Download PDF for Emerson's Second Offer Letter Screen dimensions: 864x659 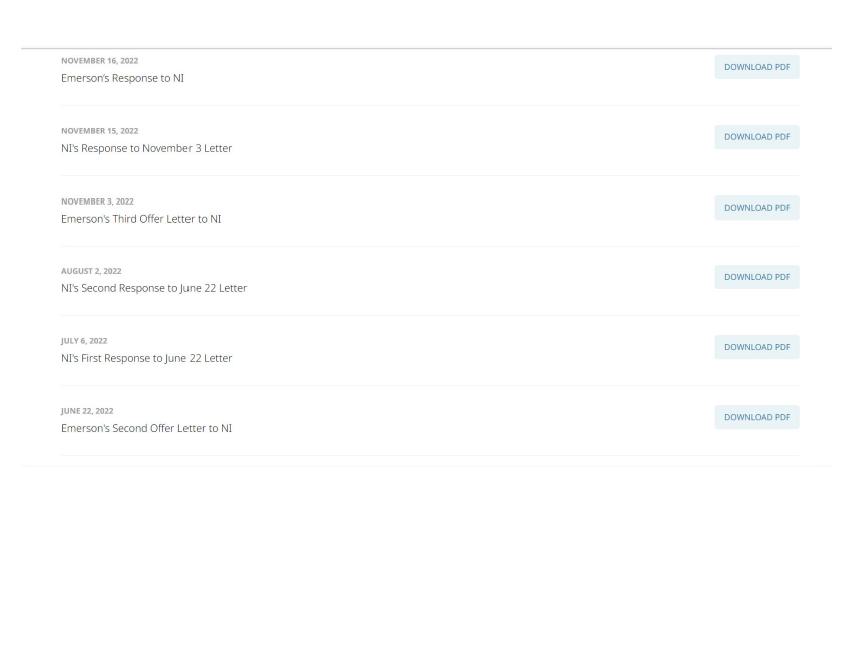pos(757,417)
